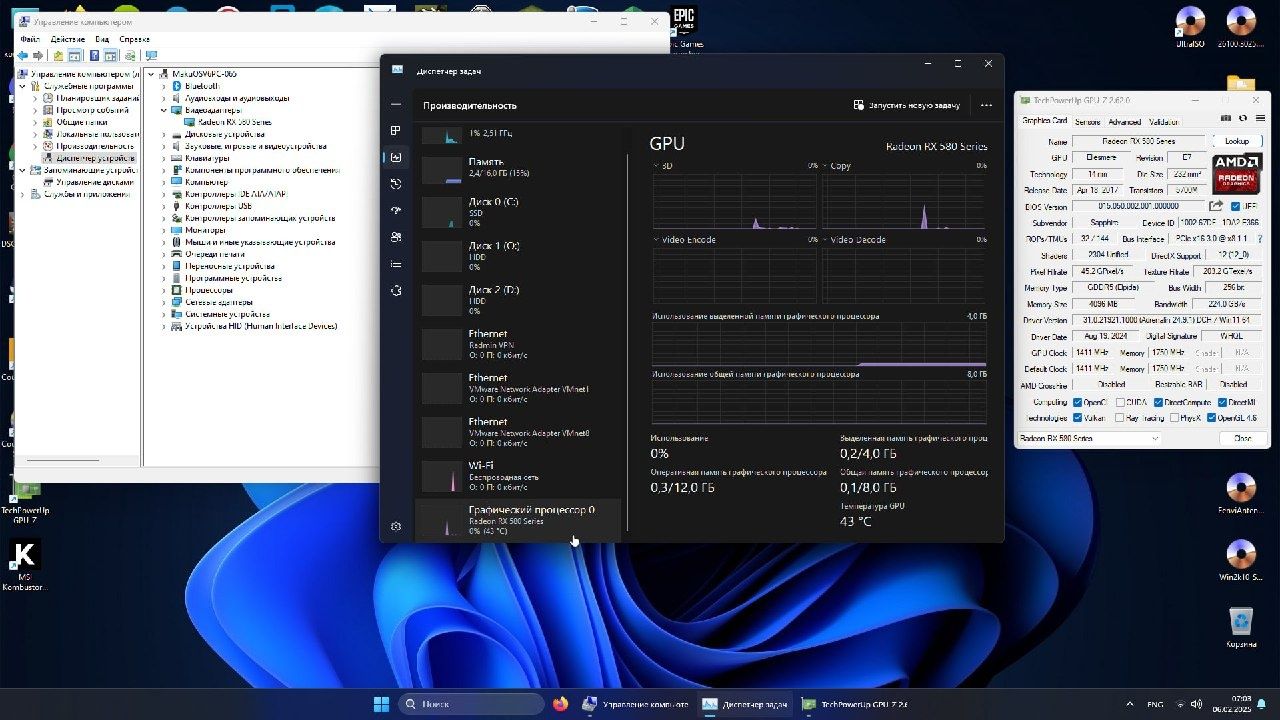This screenshot has width=1280, height=720.
Task: Open Processes page icon in Task Manager
Action: click(x=396, y=131)
